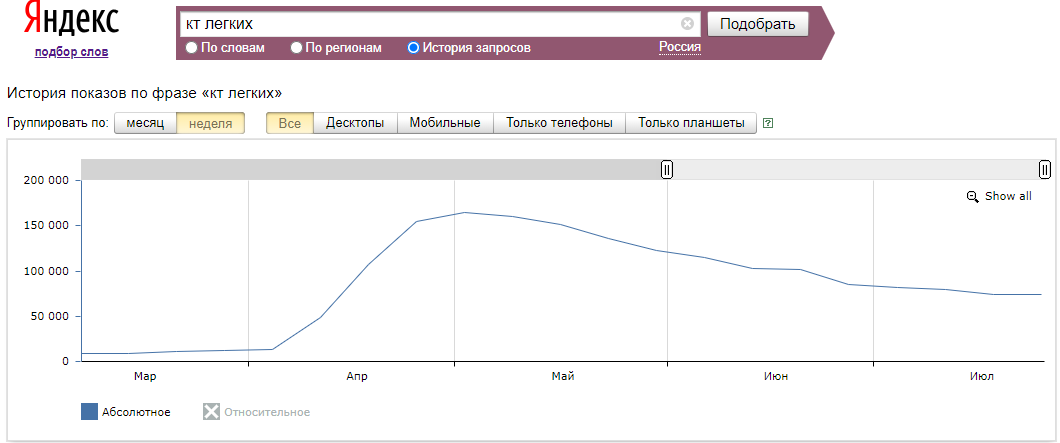The image size is (1060, 443).
Task: Click the 100 000 axis value
Action: [45, 271]
